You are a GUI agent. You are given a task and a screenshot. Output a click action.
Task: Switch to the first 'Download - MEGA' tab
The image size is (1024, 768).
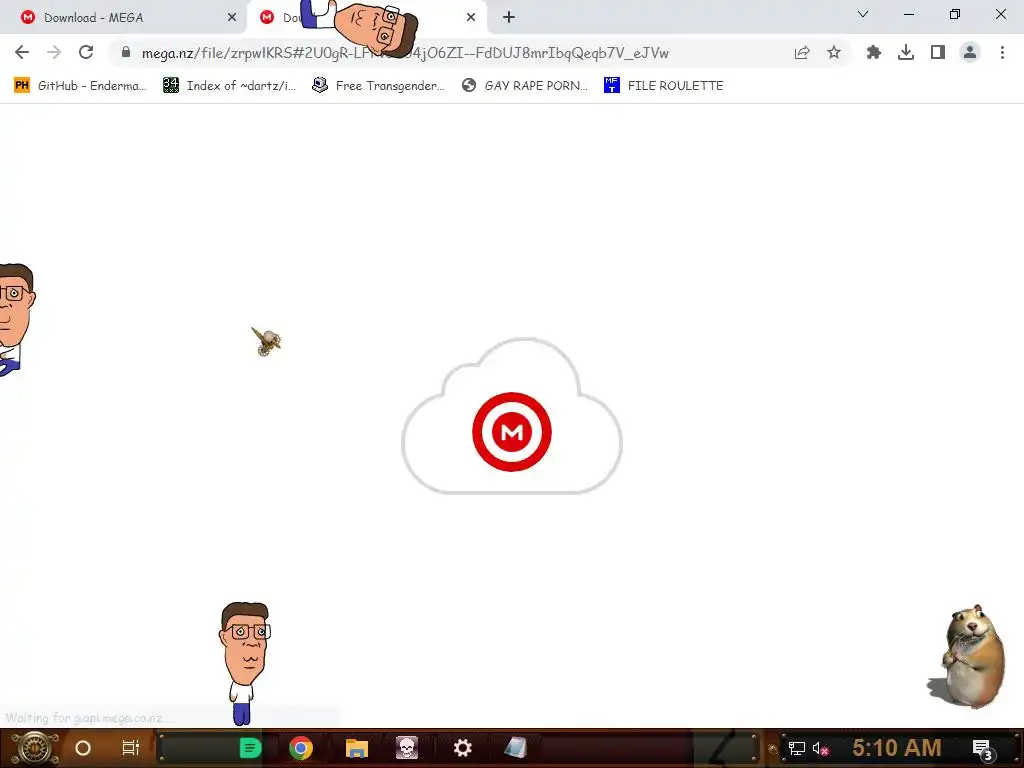click(x=122, y=18)
